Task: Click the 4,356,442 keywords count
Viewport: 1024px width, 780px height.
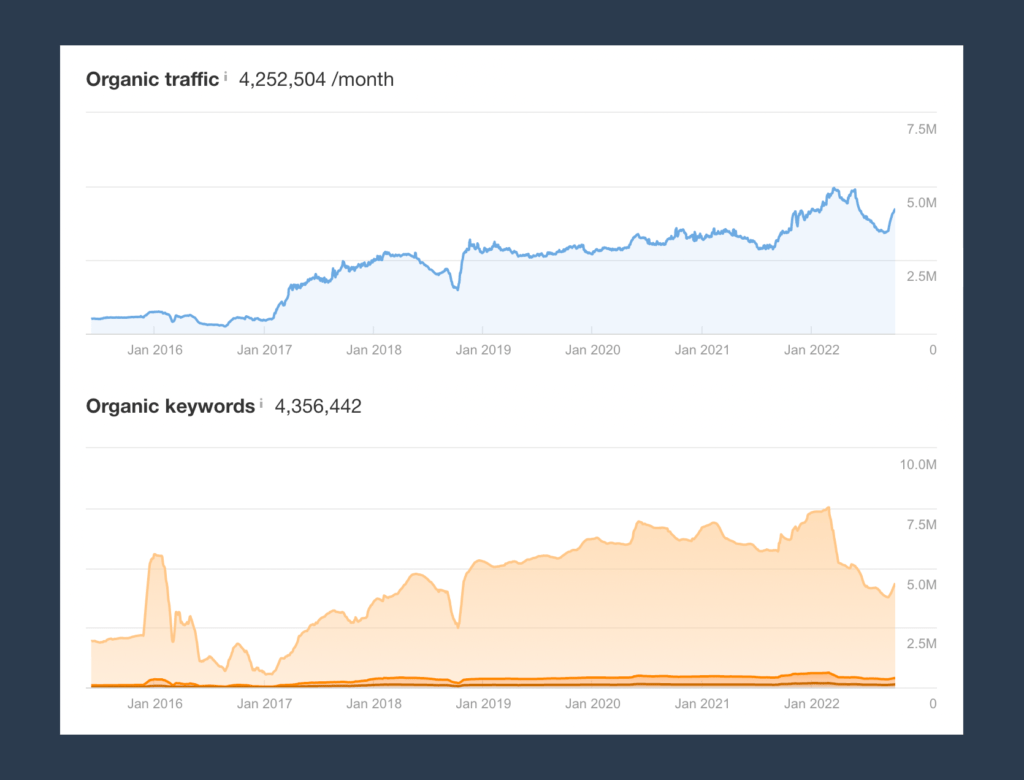Action: (318, 406)
